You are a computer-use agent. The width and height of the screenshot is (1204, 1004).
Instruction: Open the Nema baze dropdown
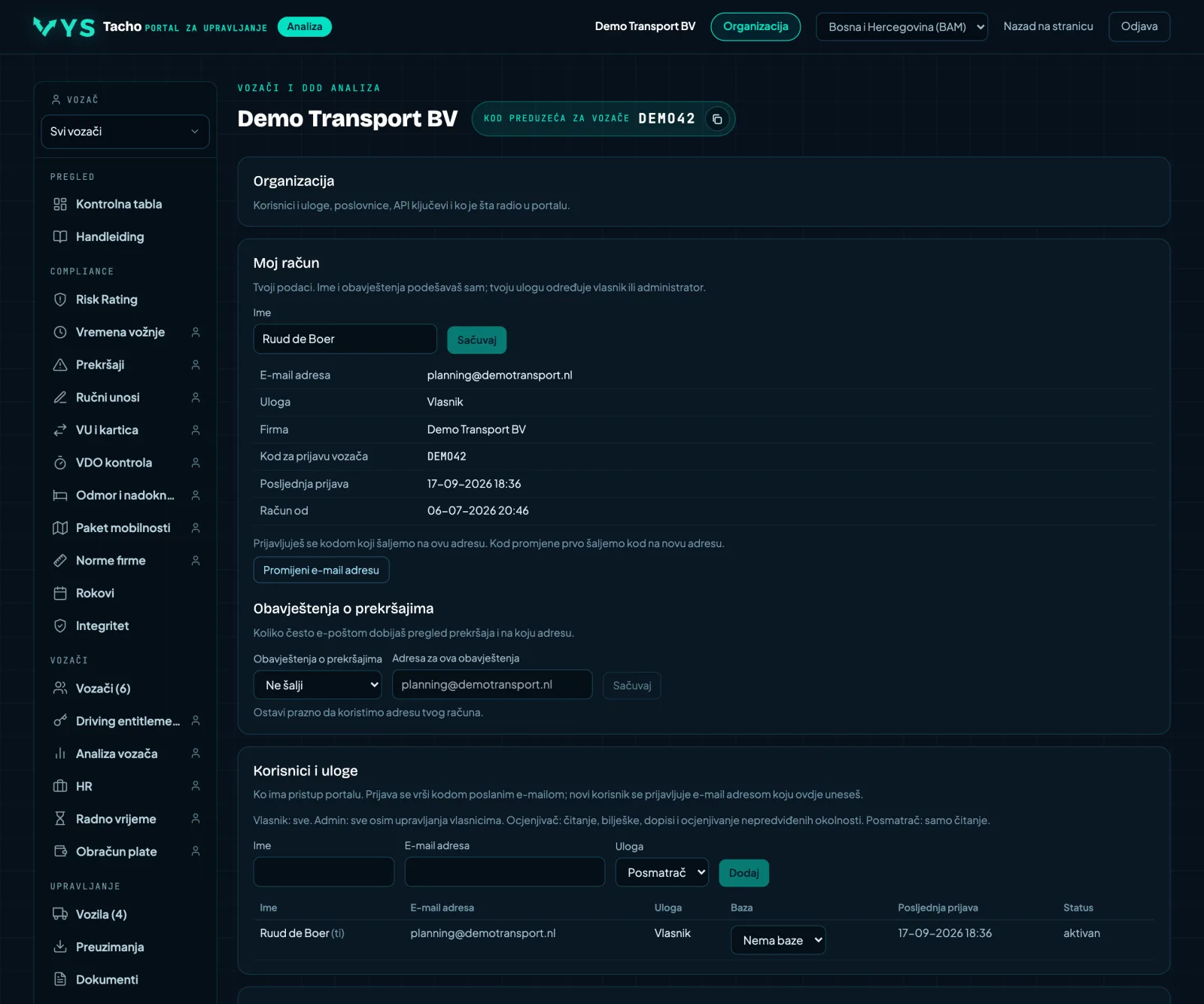pyautogui.click(x=778, y=940)
